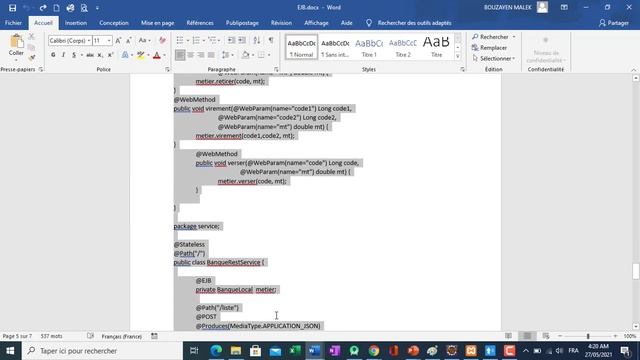Align text left
This screenshot has width=640, height=360.
(180, 55)
